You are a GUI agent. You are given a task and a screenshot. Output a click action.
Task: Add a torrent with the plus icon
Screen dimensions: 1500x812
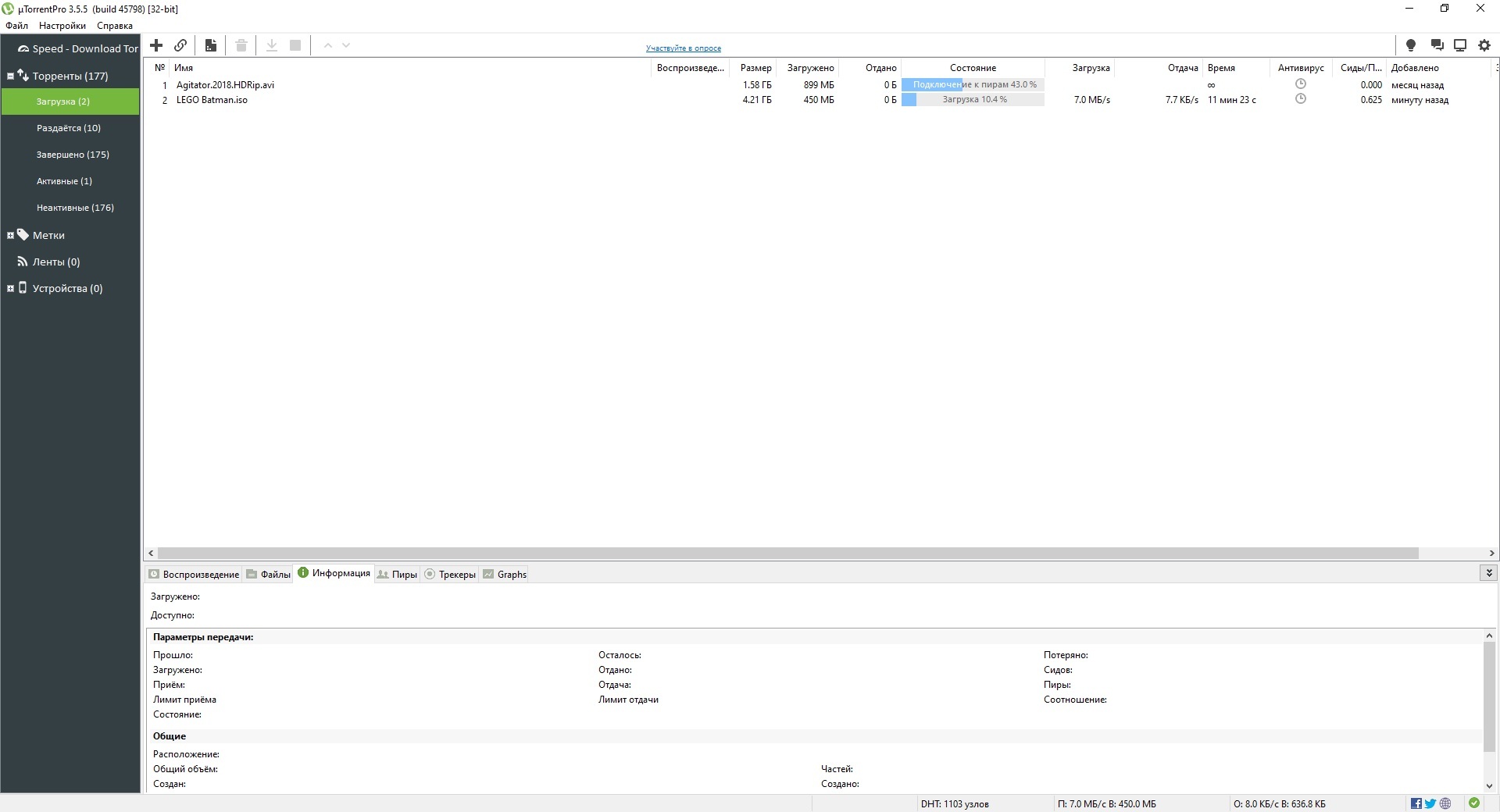tap(156, 45)
